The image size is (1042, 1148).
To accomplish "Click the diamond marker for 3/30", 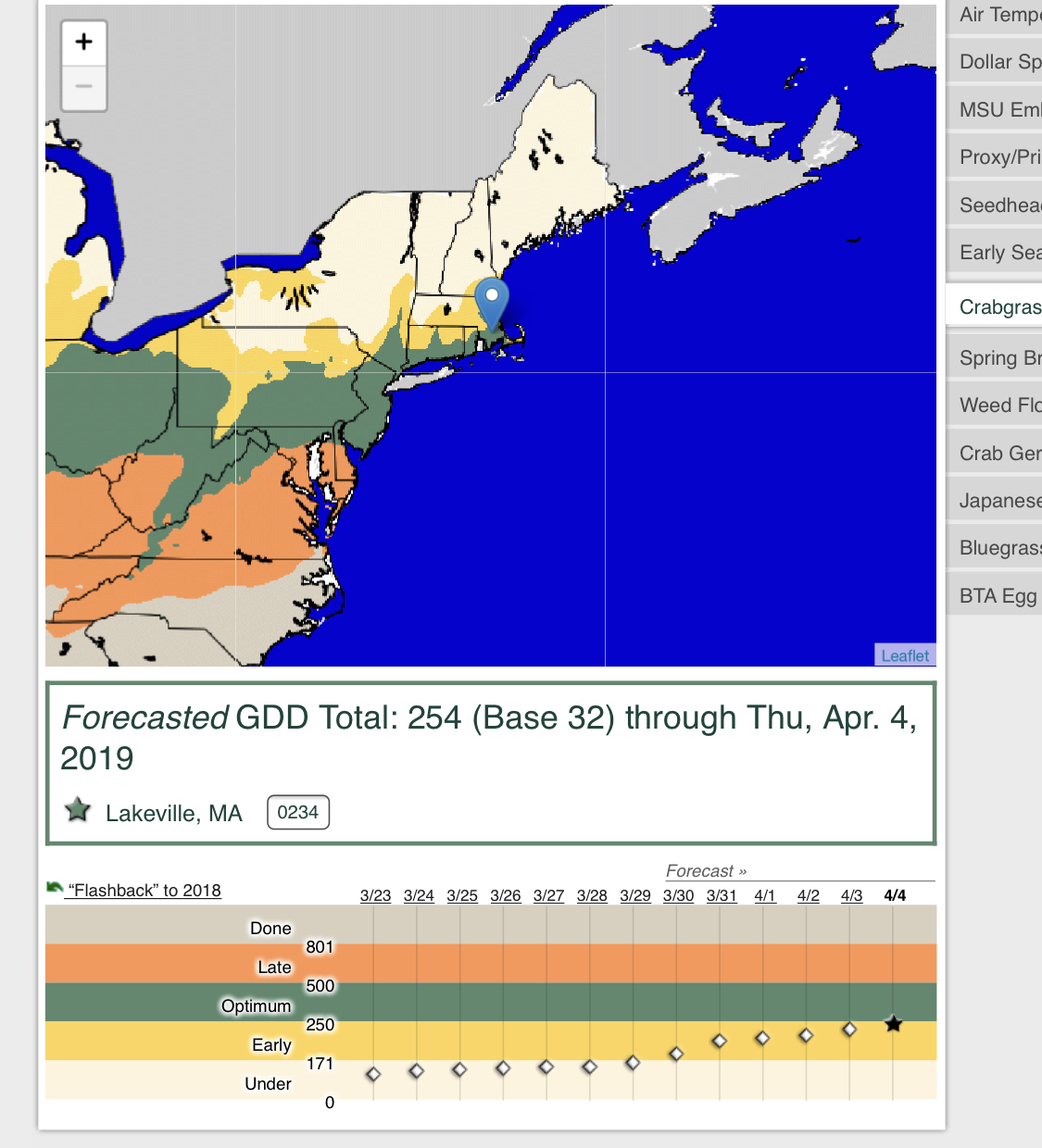I will [676, 1054].
